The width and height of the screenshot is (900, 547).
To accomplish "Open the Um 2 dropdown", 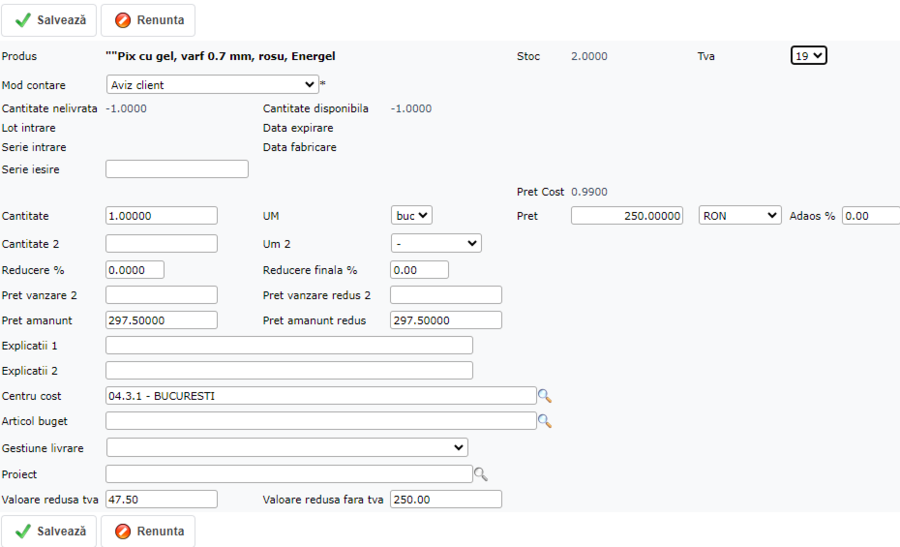I will [x=435, y=243].
